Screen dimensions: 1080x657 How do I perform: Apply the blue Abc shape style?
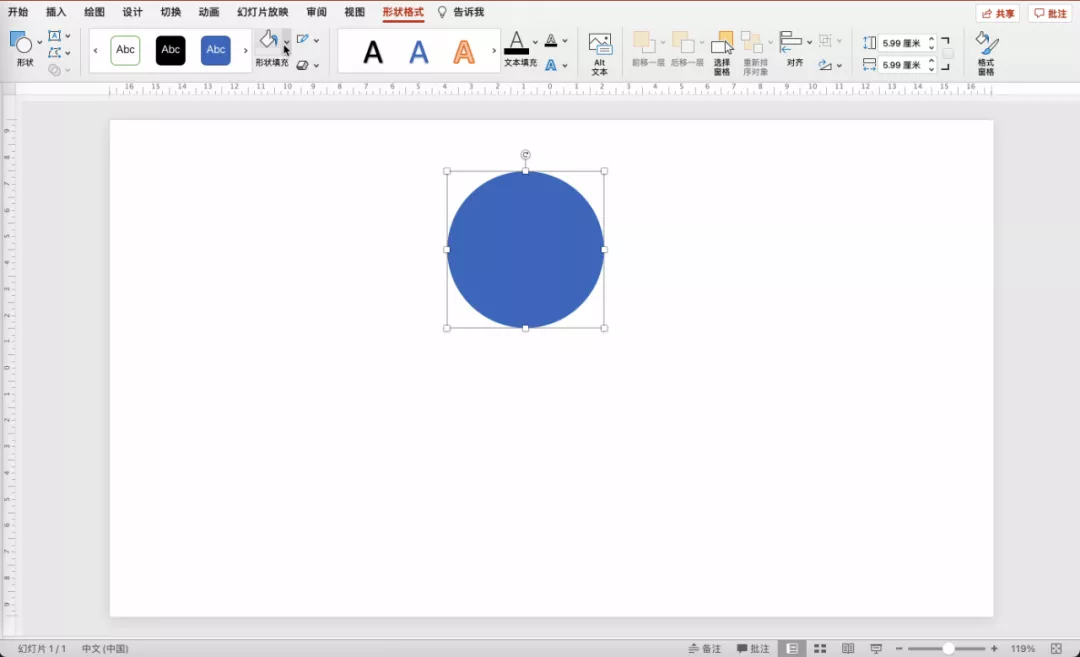[216, 50]
